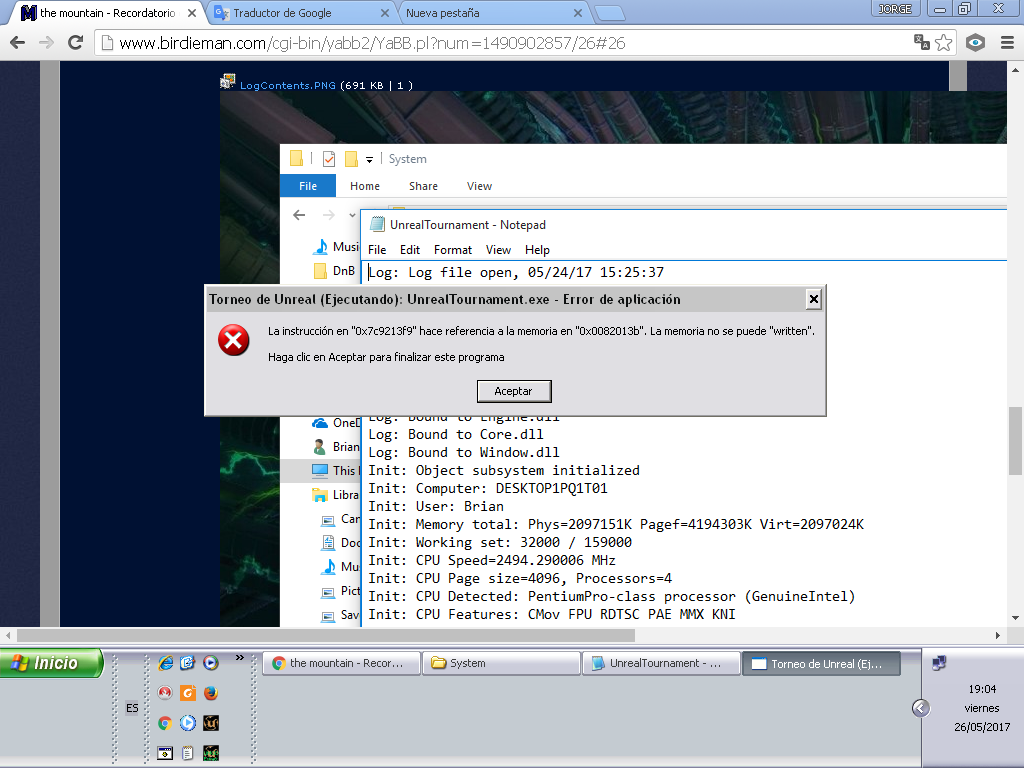Close the Nueva pestaña tab
The height and width of the screenshot is (768, 1024).
pos(578,13)
